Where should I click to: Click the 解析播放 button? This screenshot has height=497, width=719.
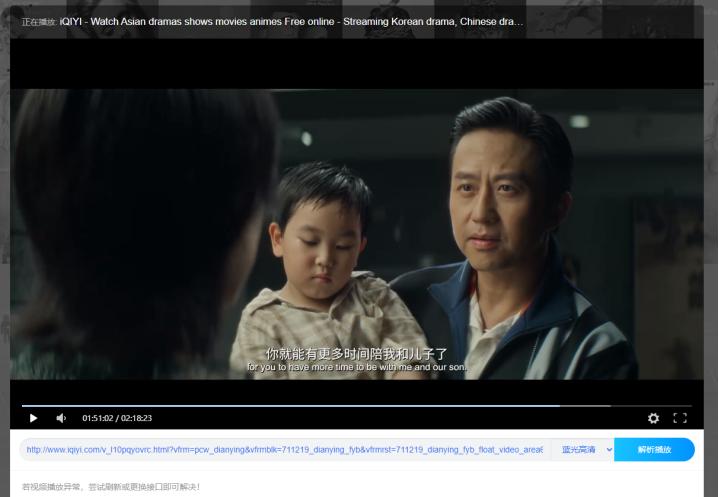(x=654, y=450)
